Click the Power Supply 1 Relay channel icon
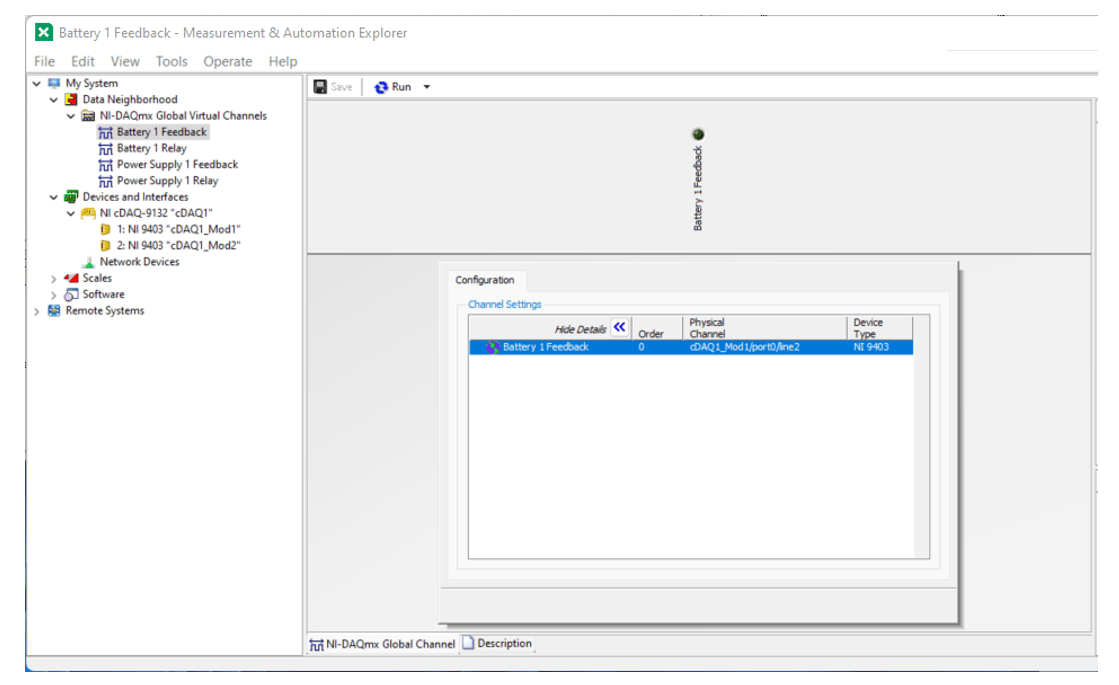 (106, 181)
